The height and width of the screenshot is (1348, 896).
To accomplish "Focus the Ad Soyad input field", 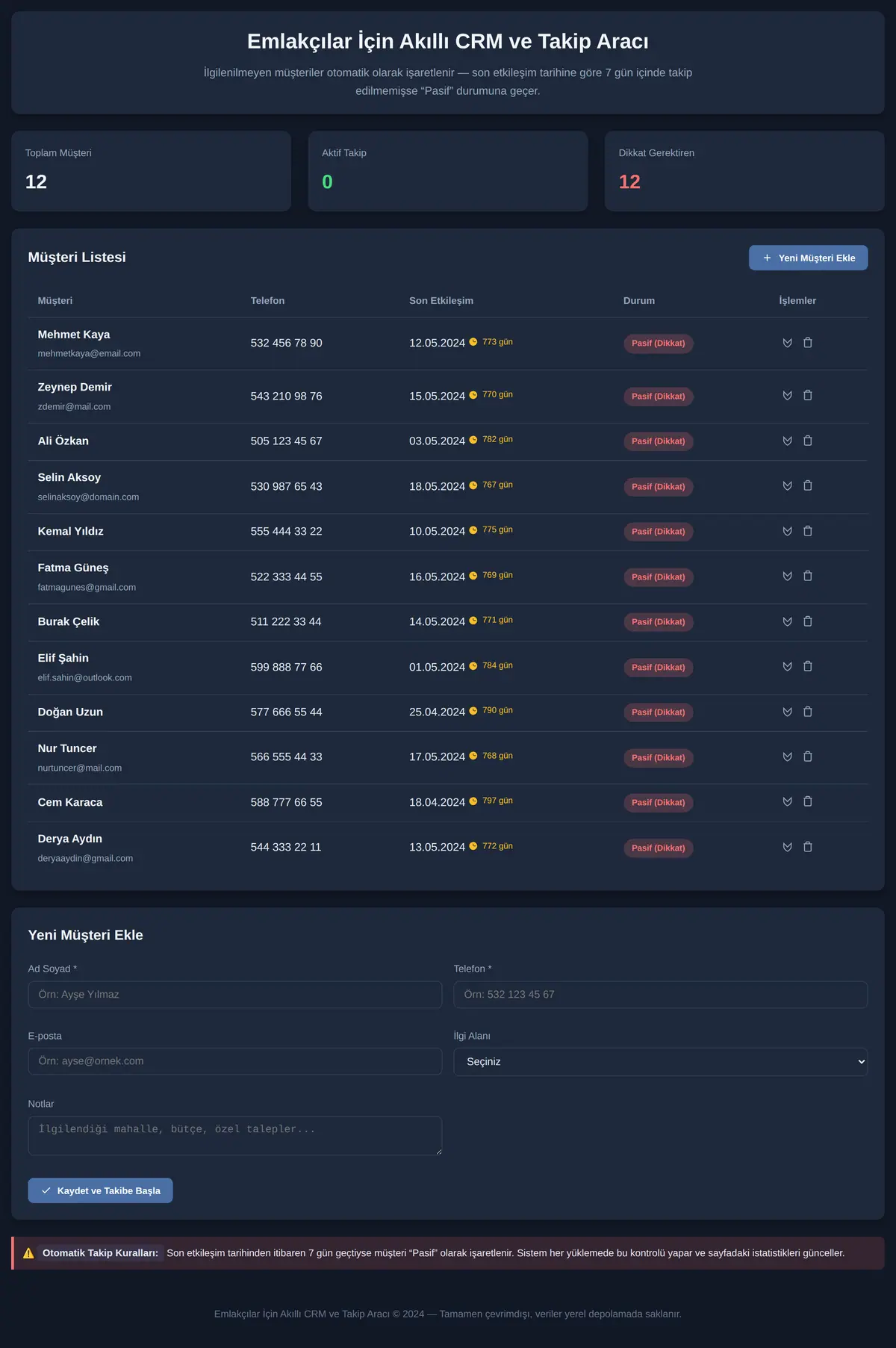I will (x=235, y=995).
